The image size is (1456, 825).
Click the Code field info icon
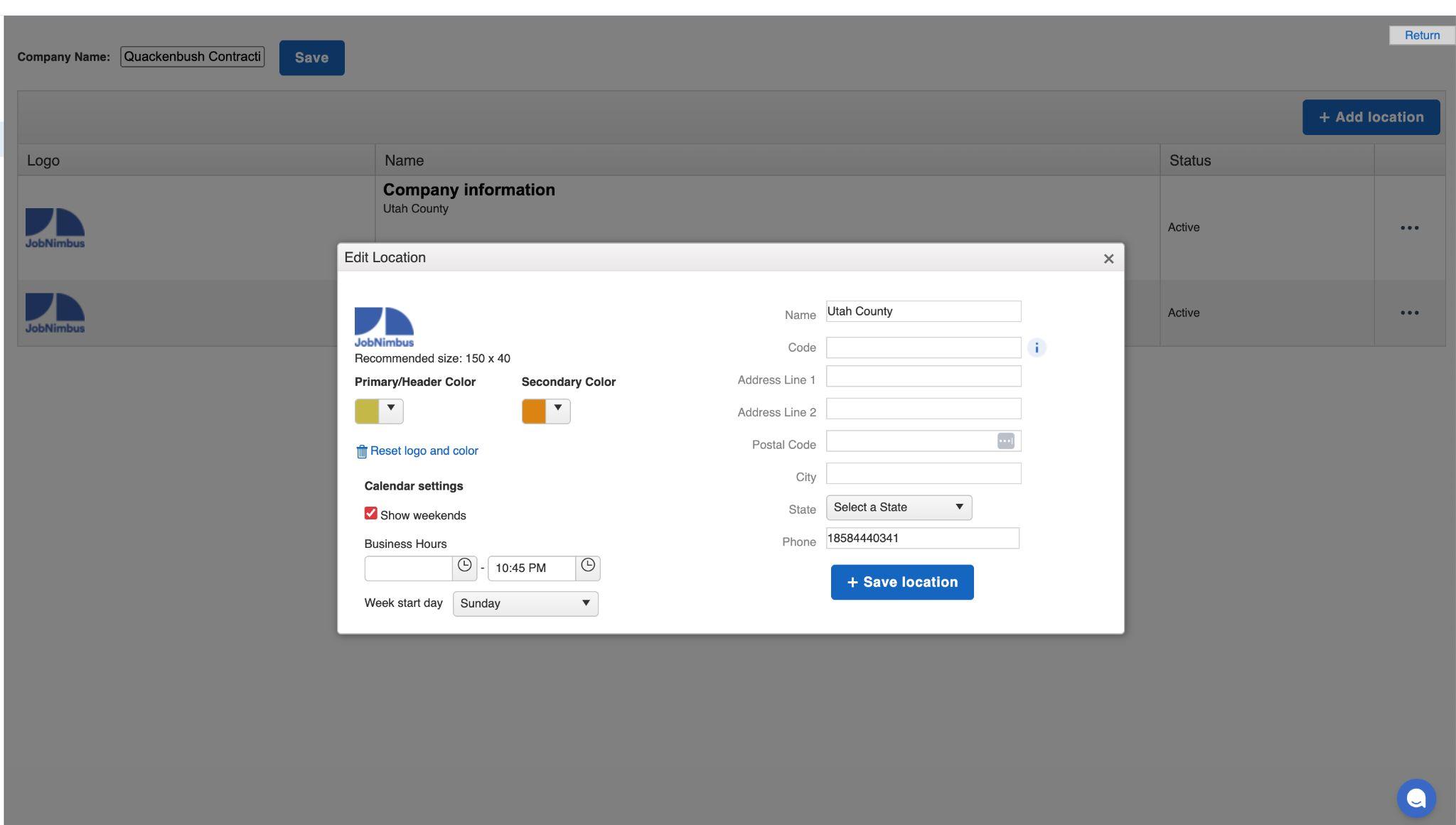(x=1037, y=347)
